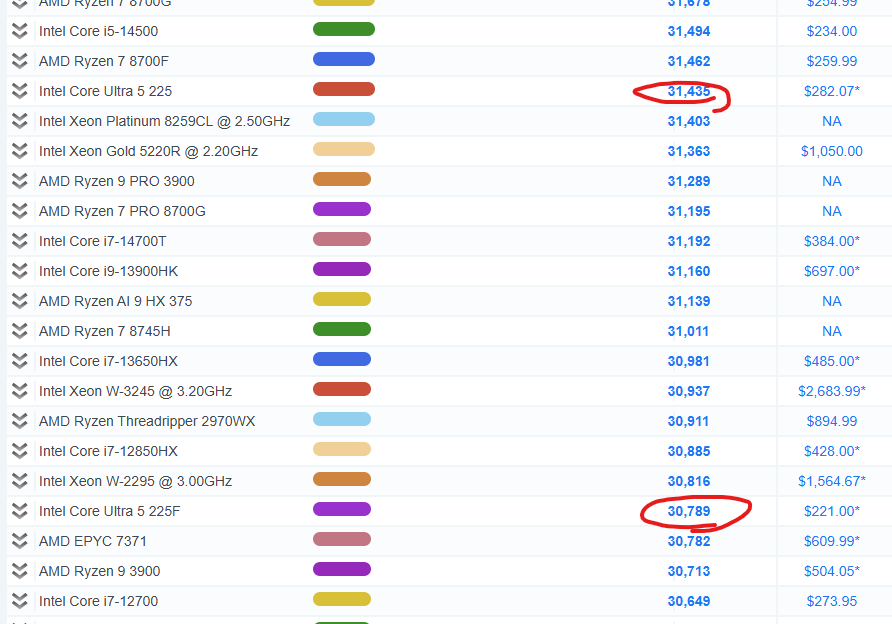Click the score 30,649
The width and height of the screenshot is (892, 624).
click(x=689, y=601)
